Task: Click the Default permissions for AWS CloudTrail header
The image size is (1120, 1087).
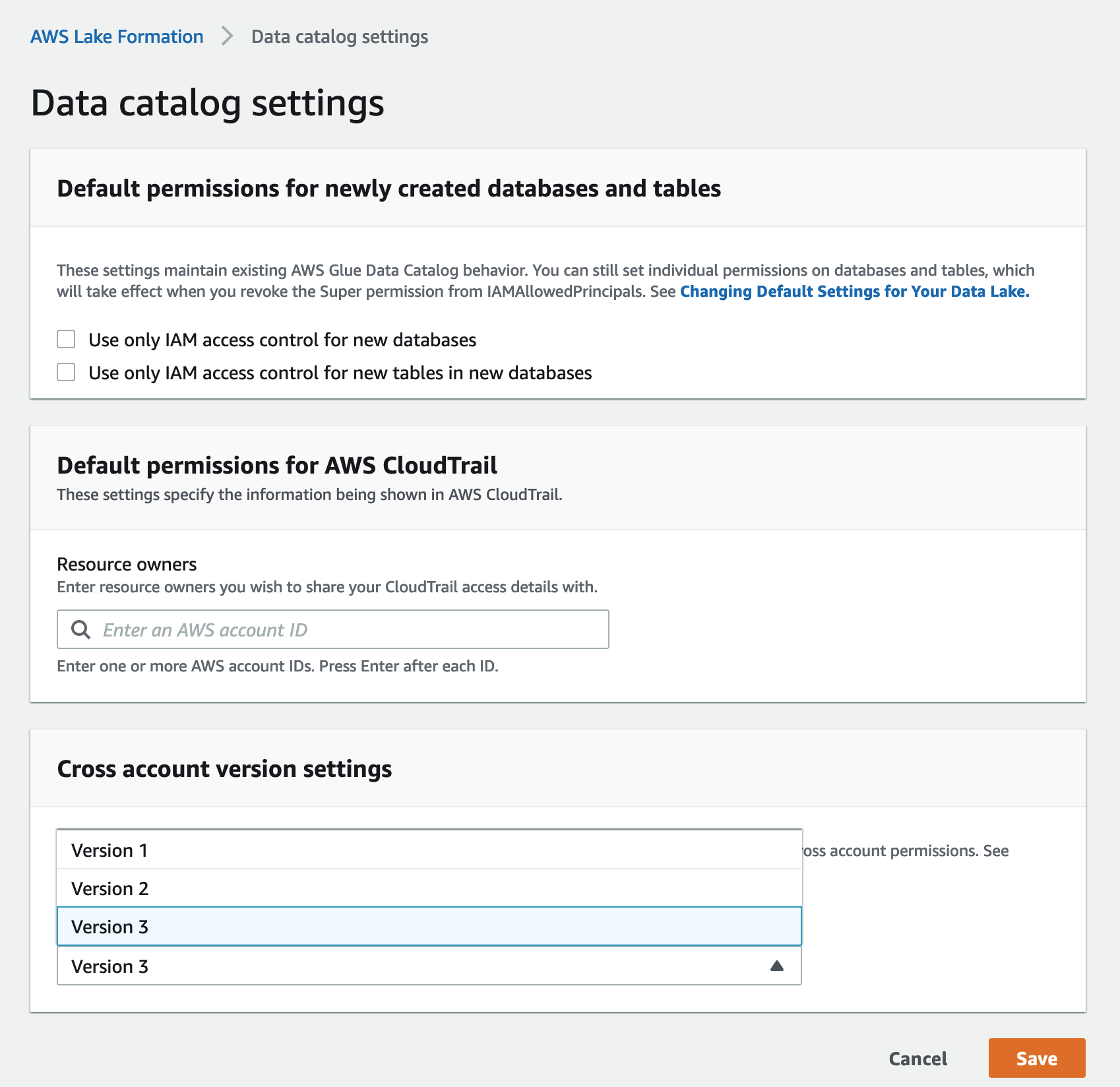Action: (277, 466)
